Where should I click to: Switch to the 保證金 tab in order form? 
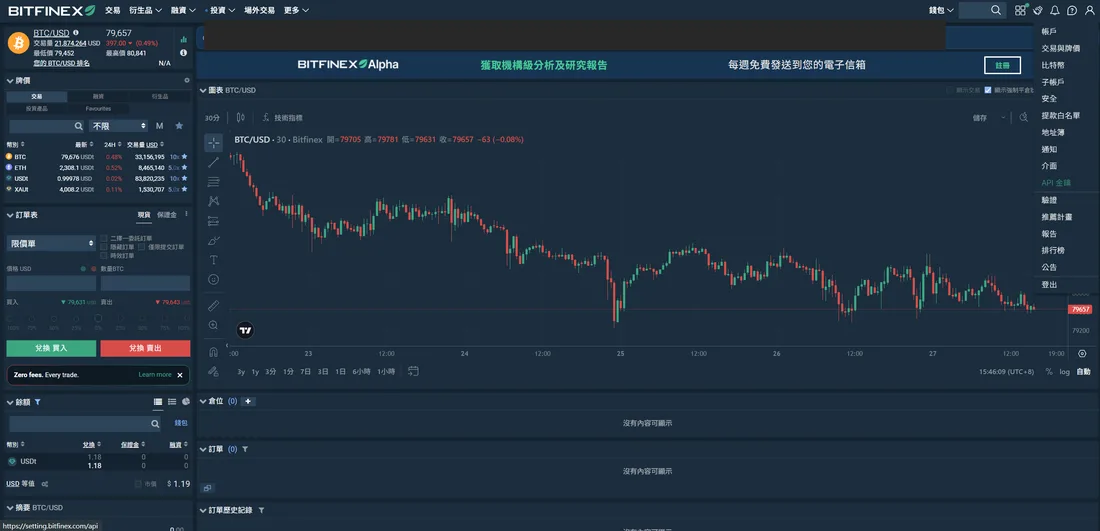coord(167,215)
